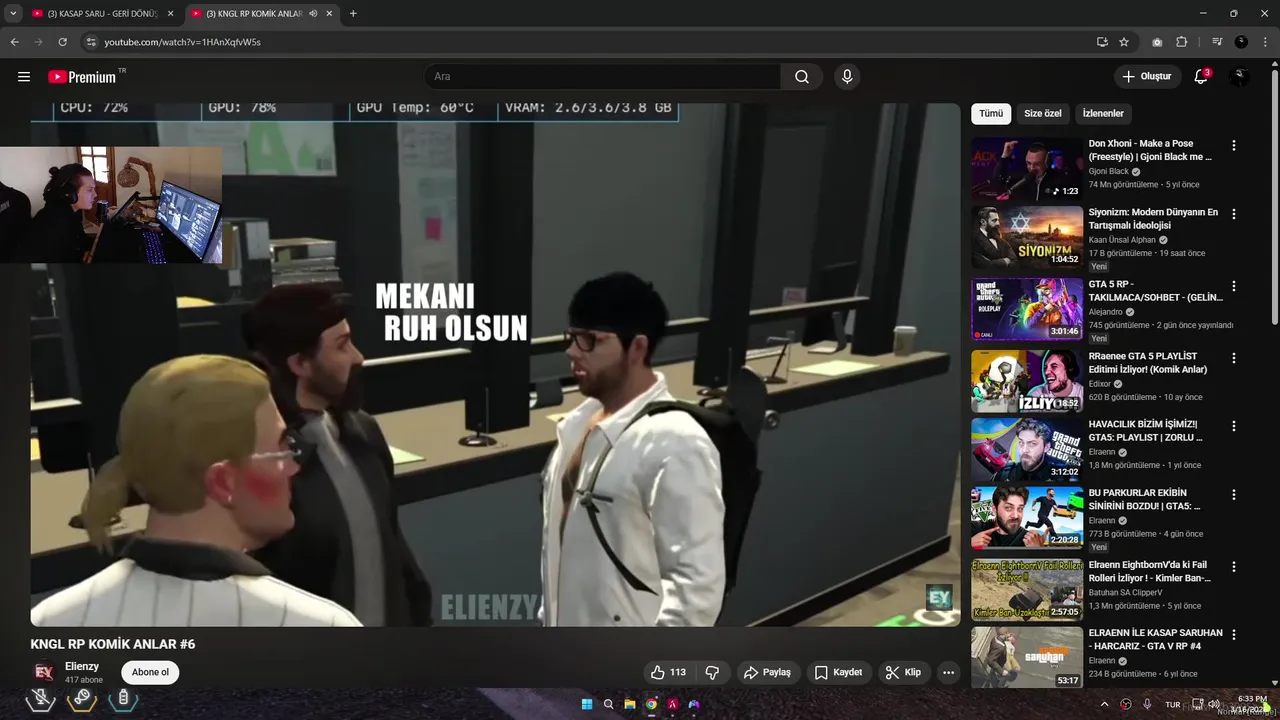Click the Chrome icon in taskbar
This screenshot has height=720, width=1280.
651,704
